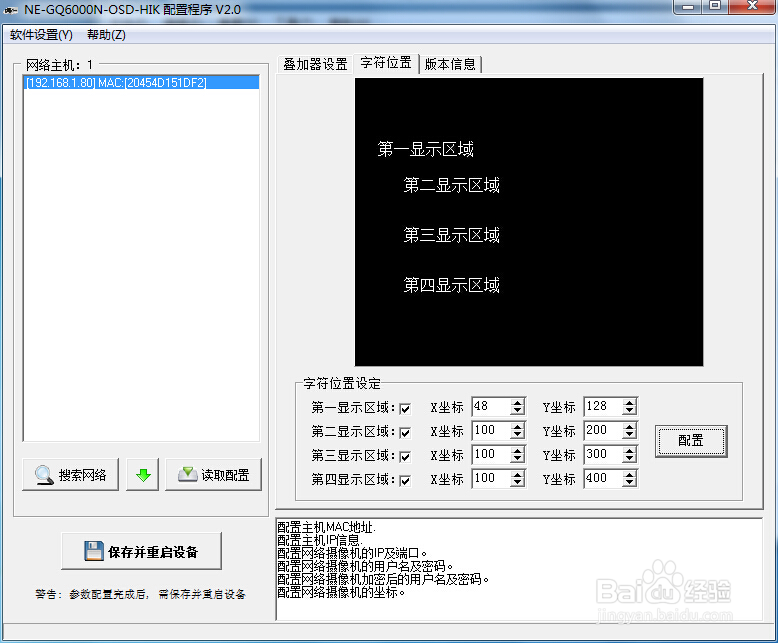Open the 帮助(Z) menu
This screenshot has height=643, width=778.
pyautogui.click(x=106, y=35)
